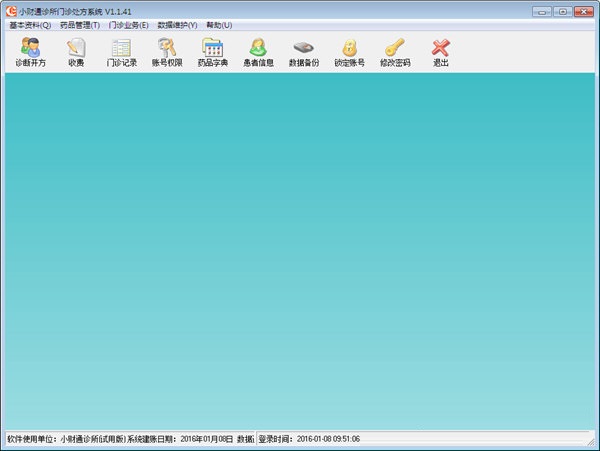Screen dimensions: 600x451
Task: Open the 数据维护(Y) menu
Action: pyautogui.click(x=178, y=25)
